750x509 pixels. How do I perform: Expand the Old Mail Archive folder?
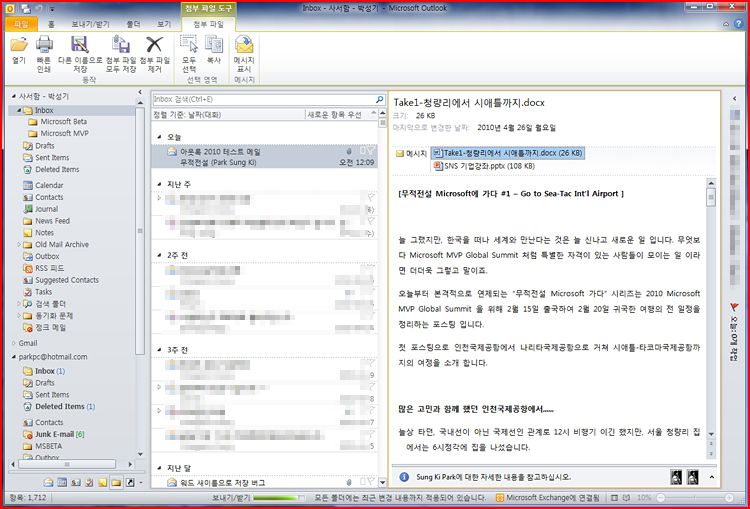coord(19,244)
